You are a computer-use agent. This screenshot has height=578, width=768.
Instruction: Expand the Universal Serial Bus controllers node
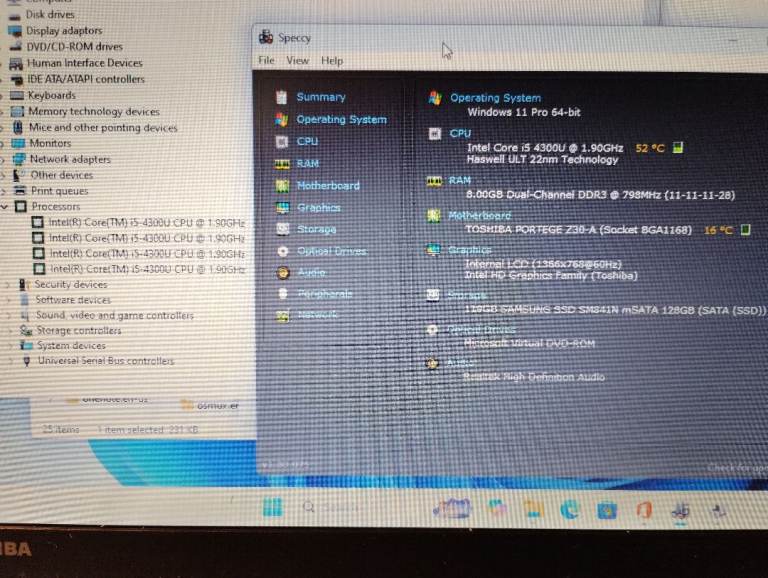(8, 361)
